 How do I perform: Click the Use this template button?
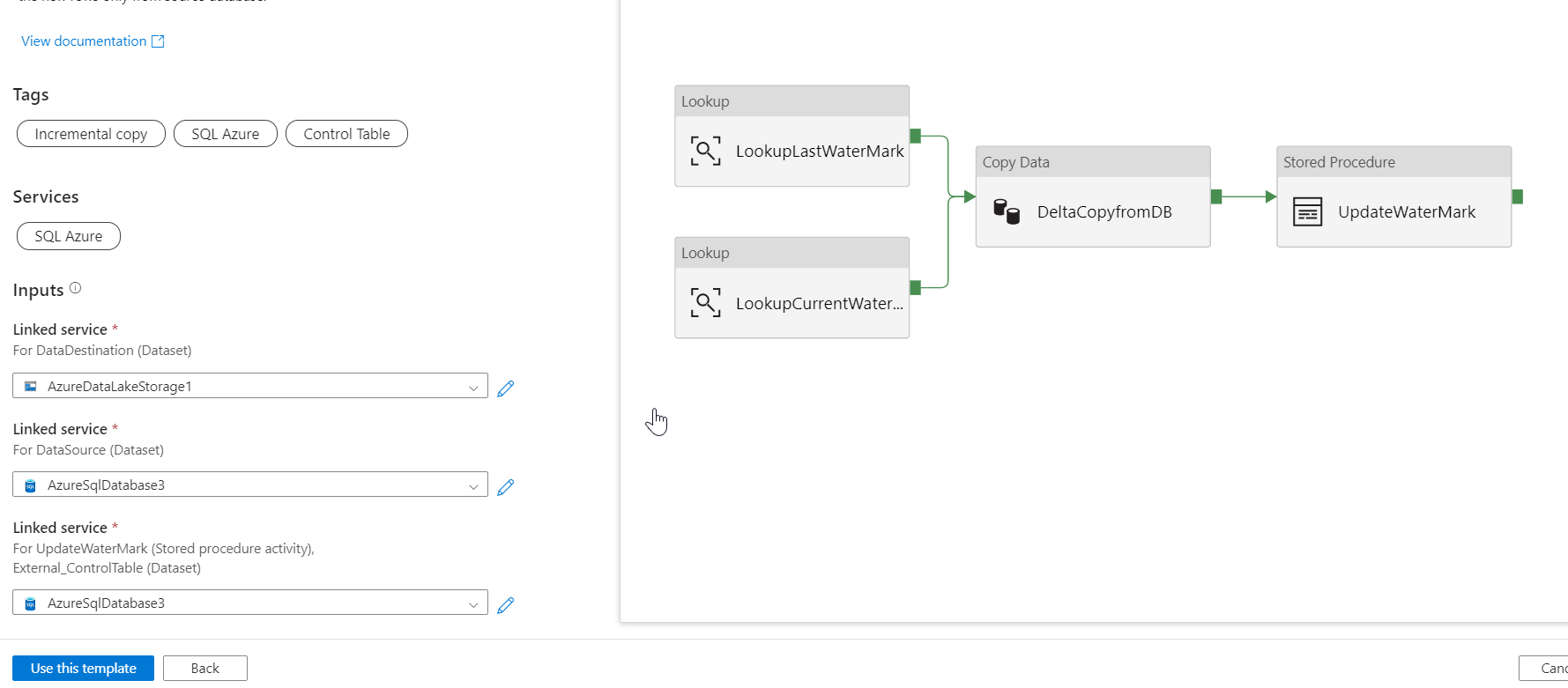[84, 669]
